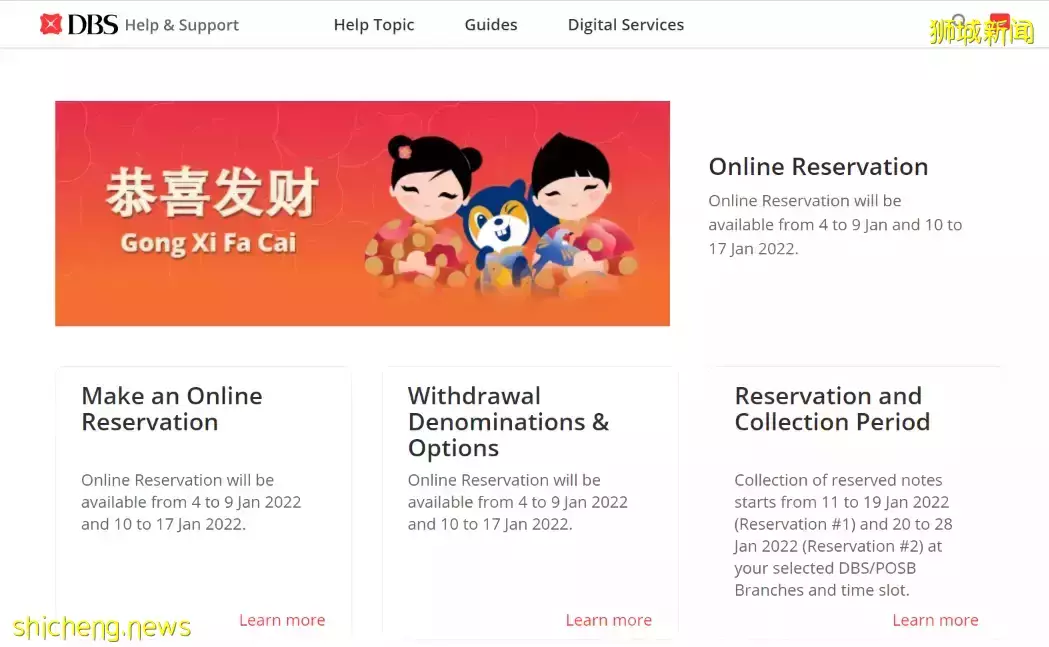Viewport: 1049px width, 647px height.
Task: Open the Help Topic menu
Action: pos(374,25)
